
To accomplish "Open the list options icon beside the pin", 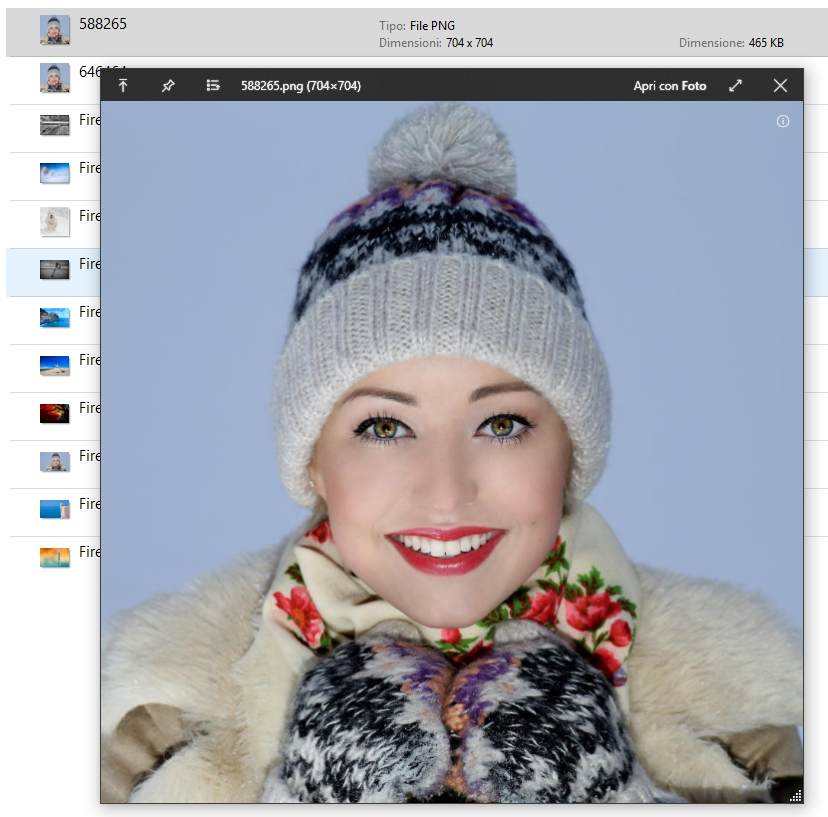I will [212, 86].
